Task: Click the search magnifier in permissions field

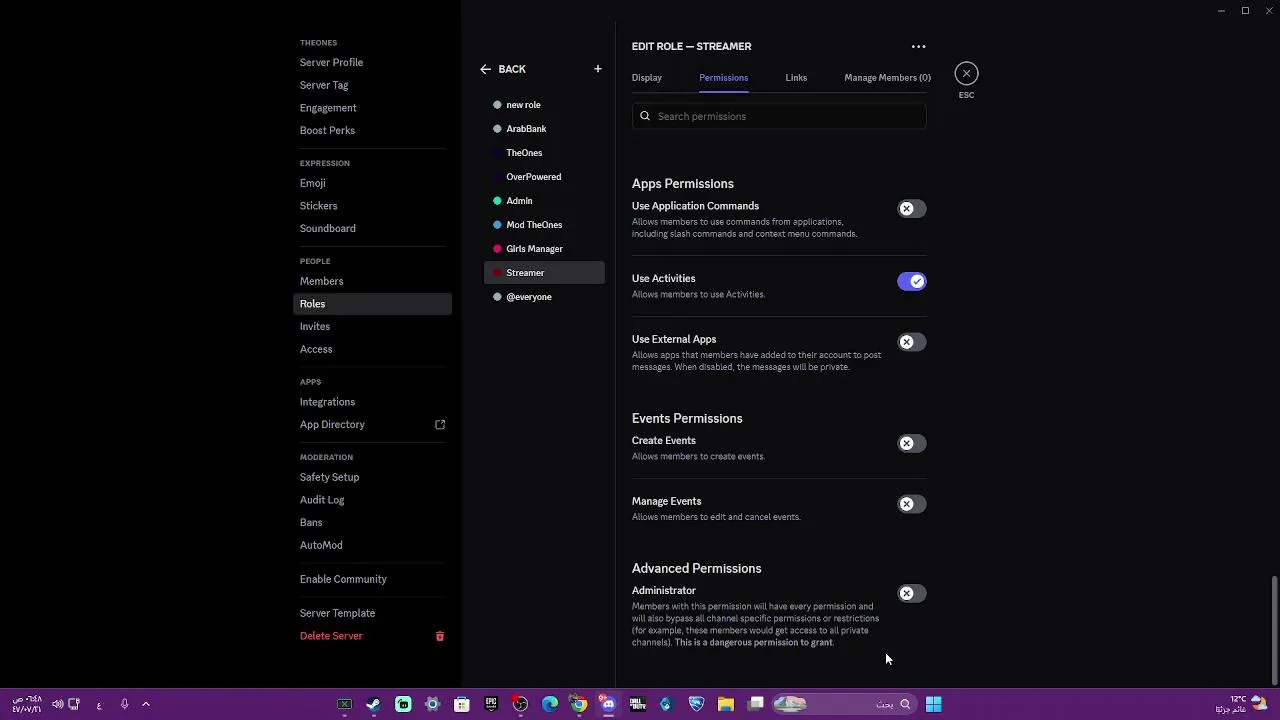Action: tap(645, 116)
